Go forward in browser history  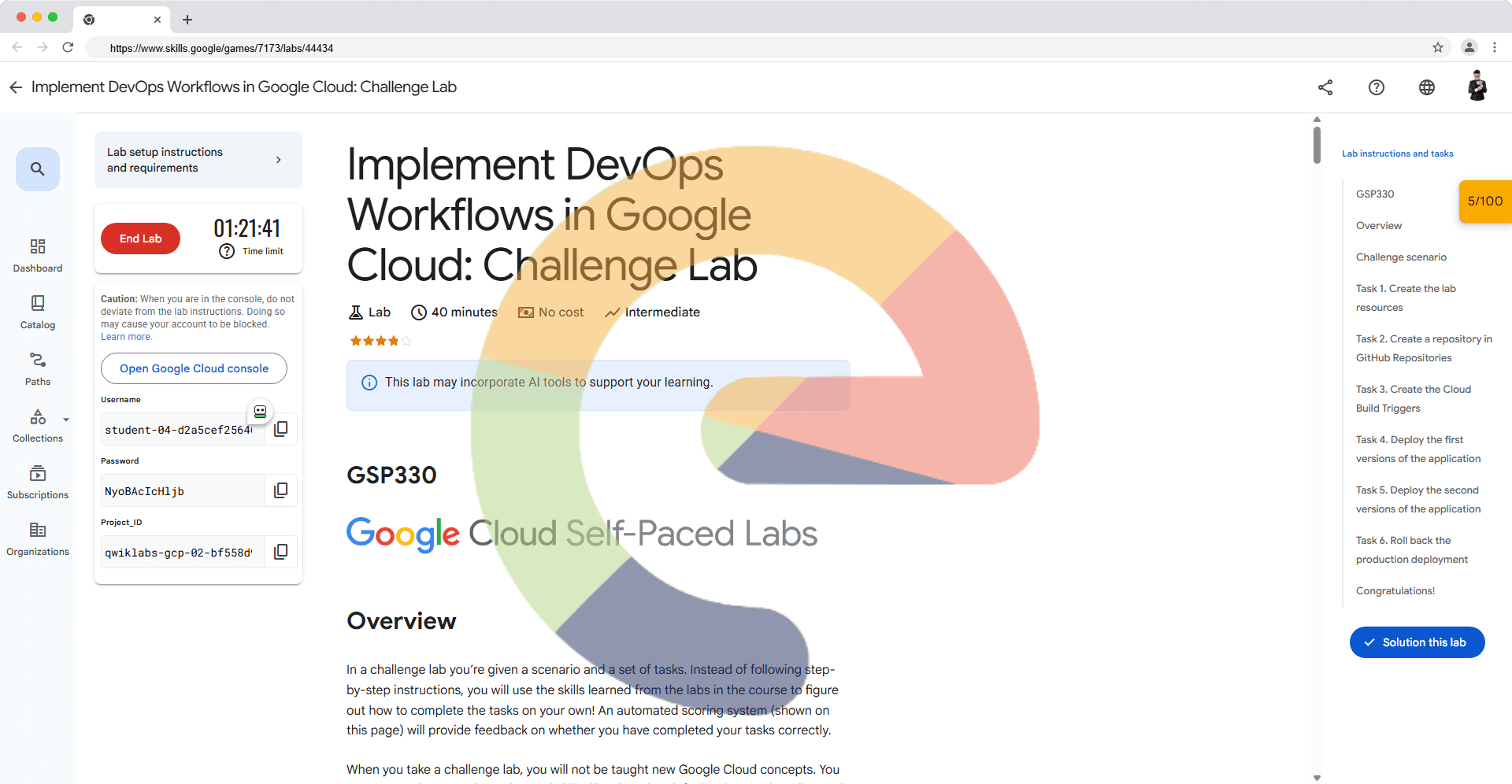(x=43, y=47)
